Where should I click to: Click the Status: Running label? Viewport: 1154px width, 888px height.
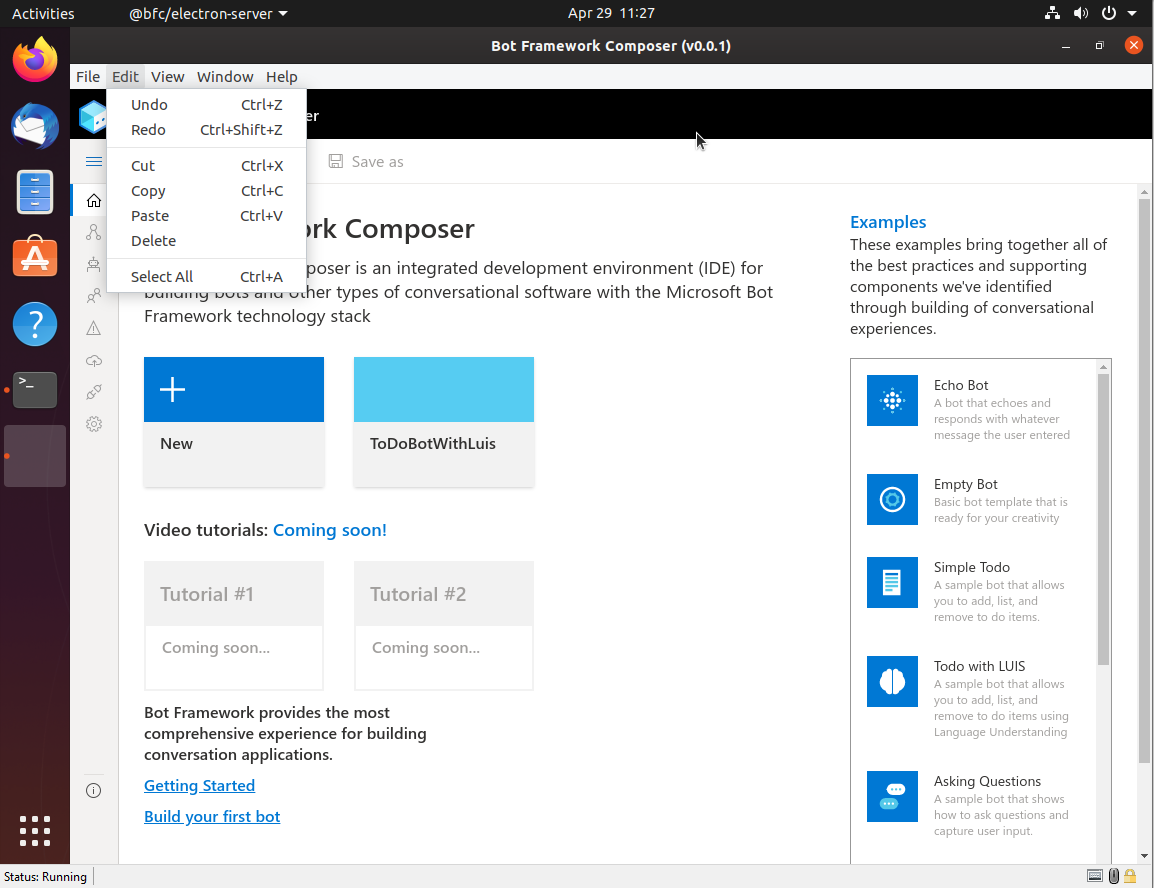[46, 877]
